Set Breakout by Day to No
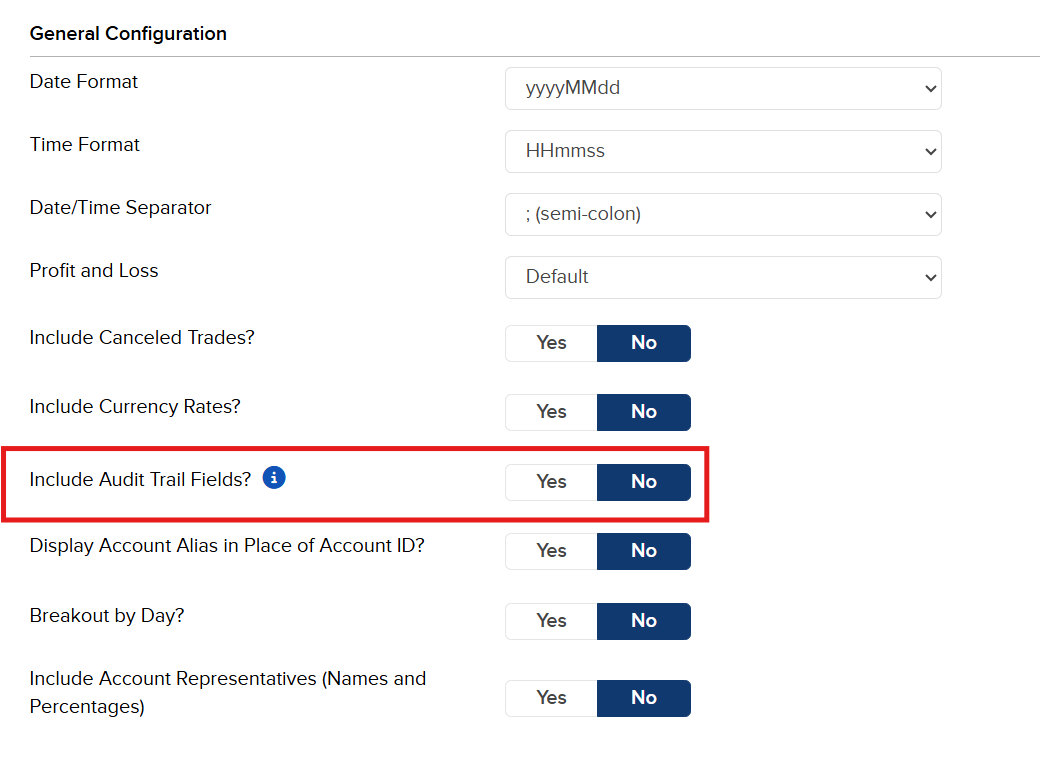The width and height of the screenshot is (1040, 765). coord(643,621)
